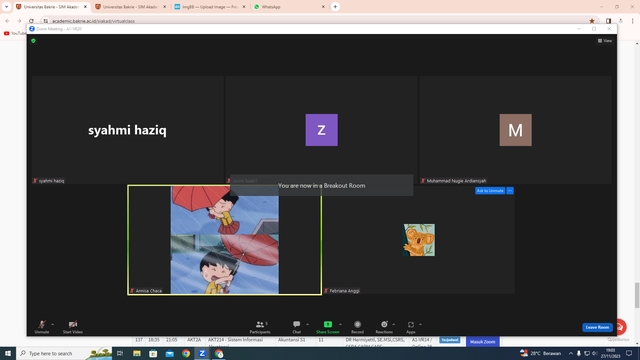Close the ImgBB browser tab
640x360 pixels.
244,7
